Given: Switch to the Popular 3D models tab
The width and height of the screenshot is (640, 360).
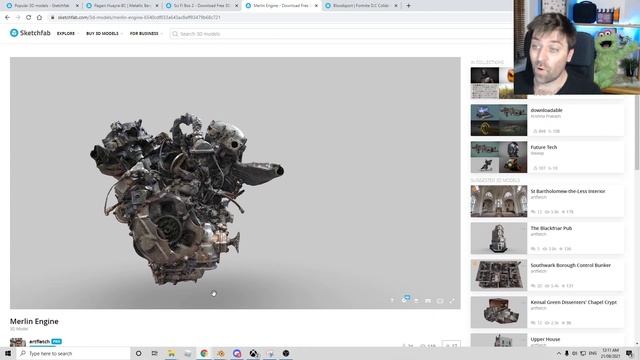Looking at the screenshot, I should coord(42,6).
